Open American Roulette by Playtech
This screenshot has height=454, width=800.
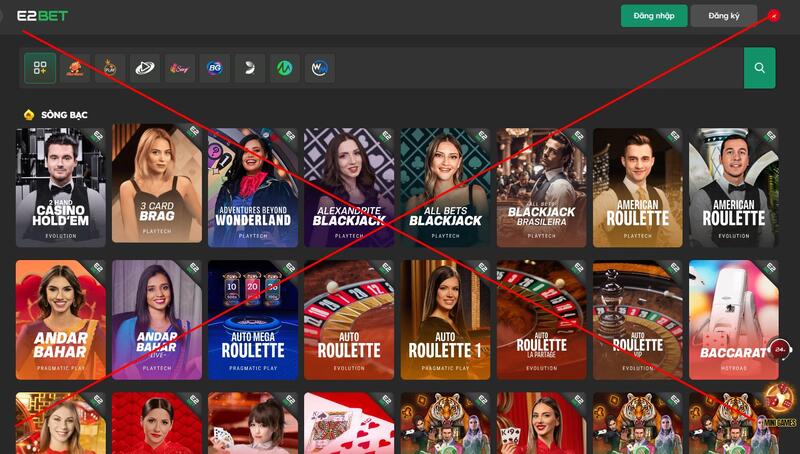pos(638,187)
